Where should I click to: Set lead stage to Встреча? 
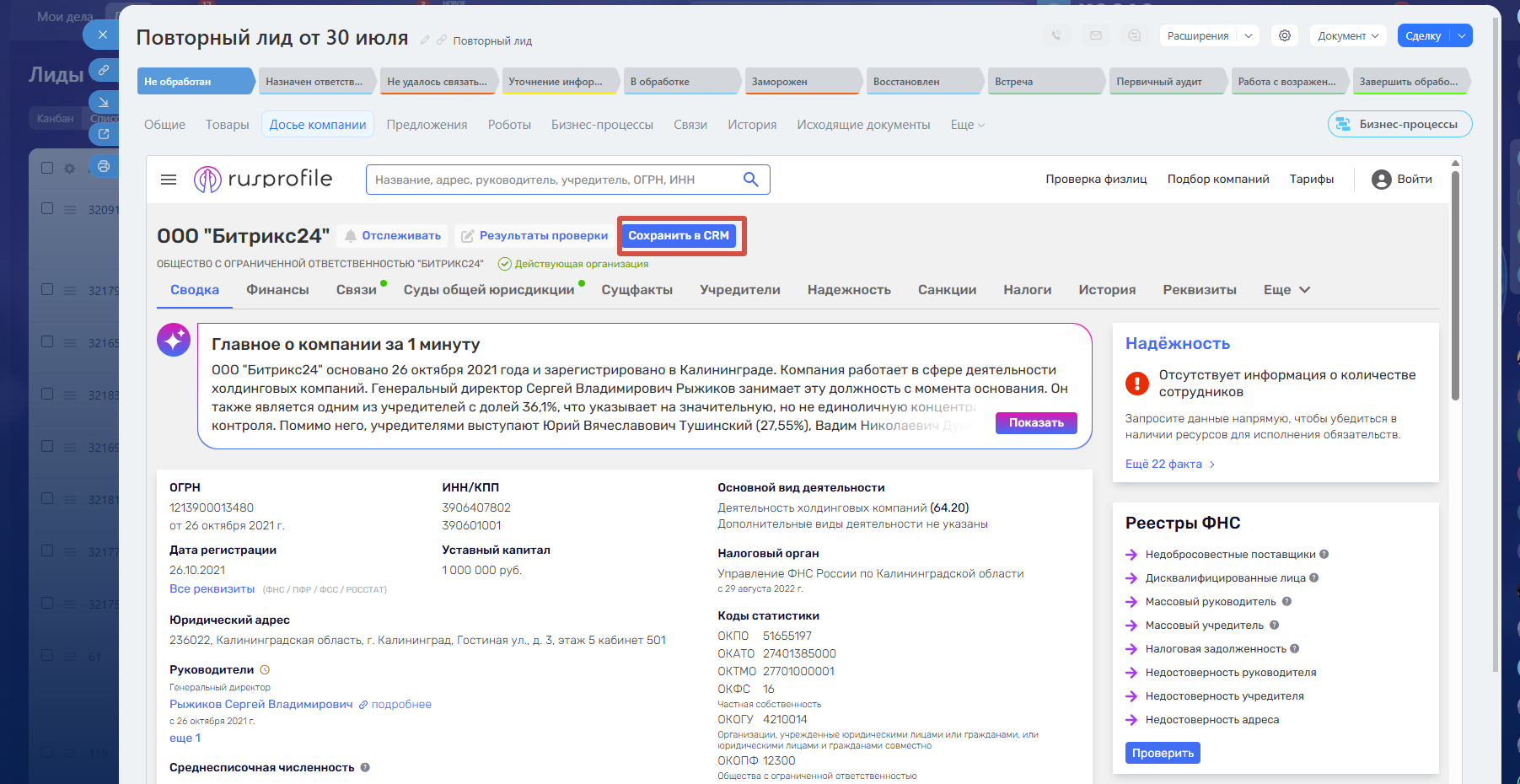[1045, 82]
